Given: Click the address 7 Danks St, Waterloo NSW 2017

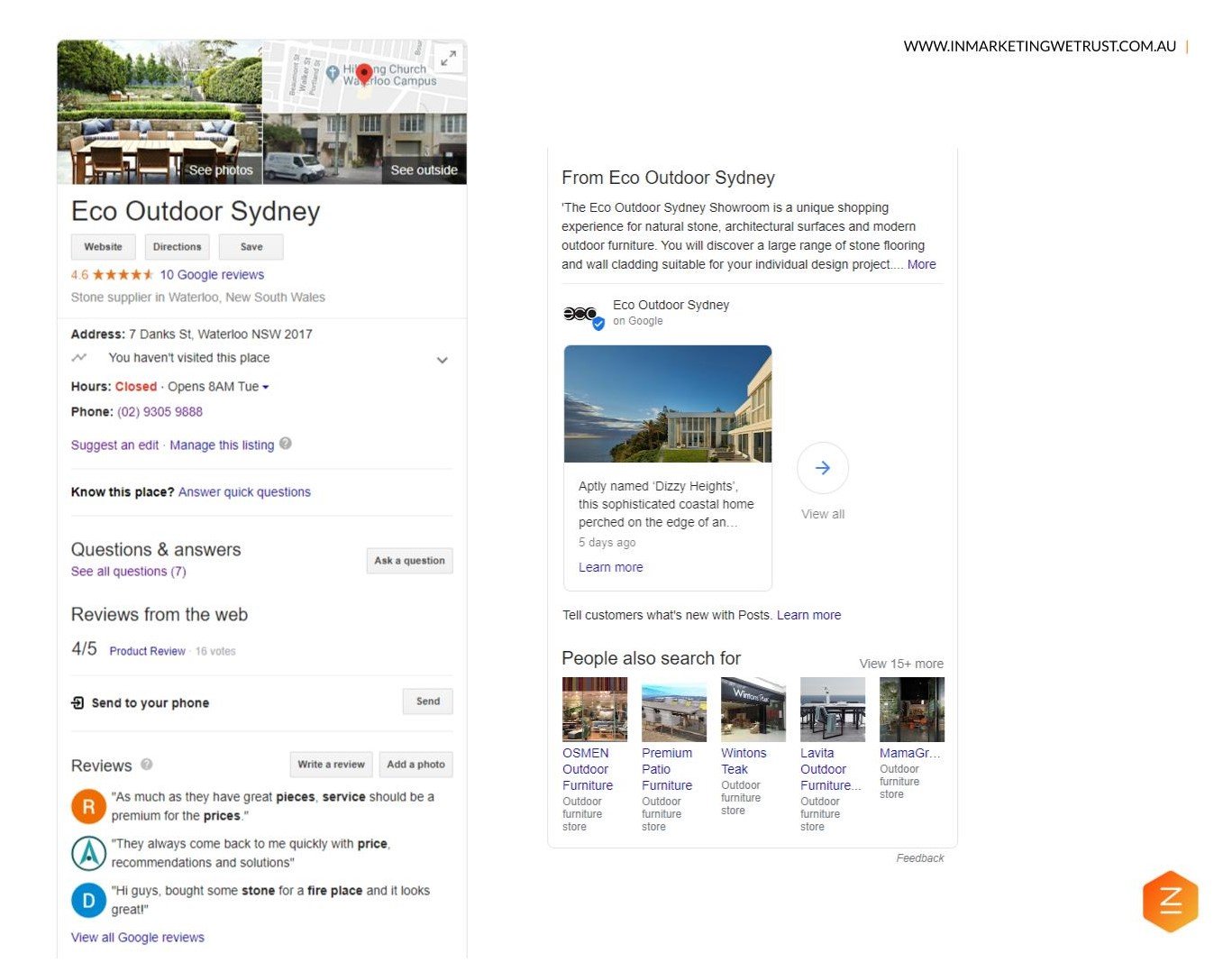Looking at the screenshot, I should click(x=221, y=335).
